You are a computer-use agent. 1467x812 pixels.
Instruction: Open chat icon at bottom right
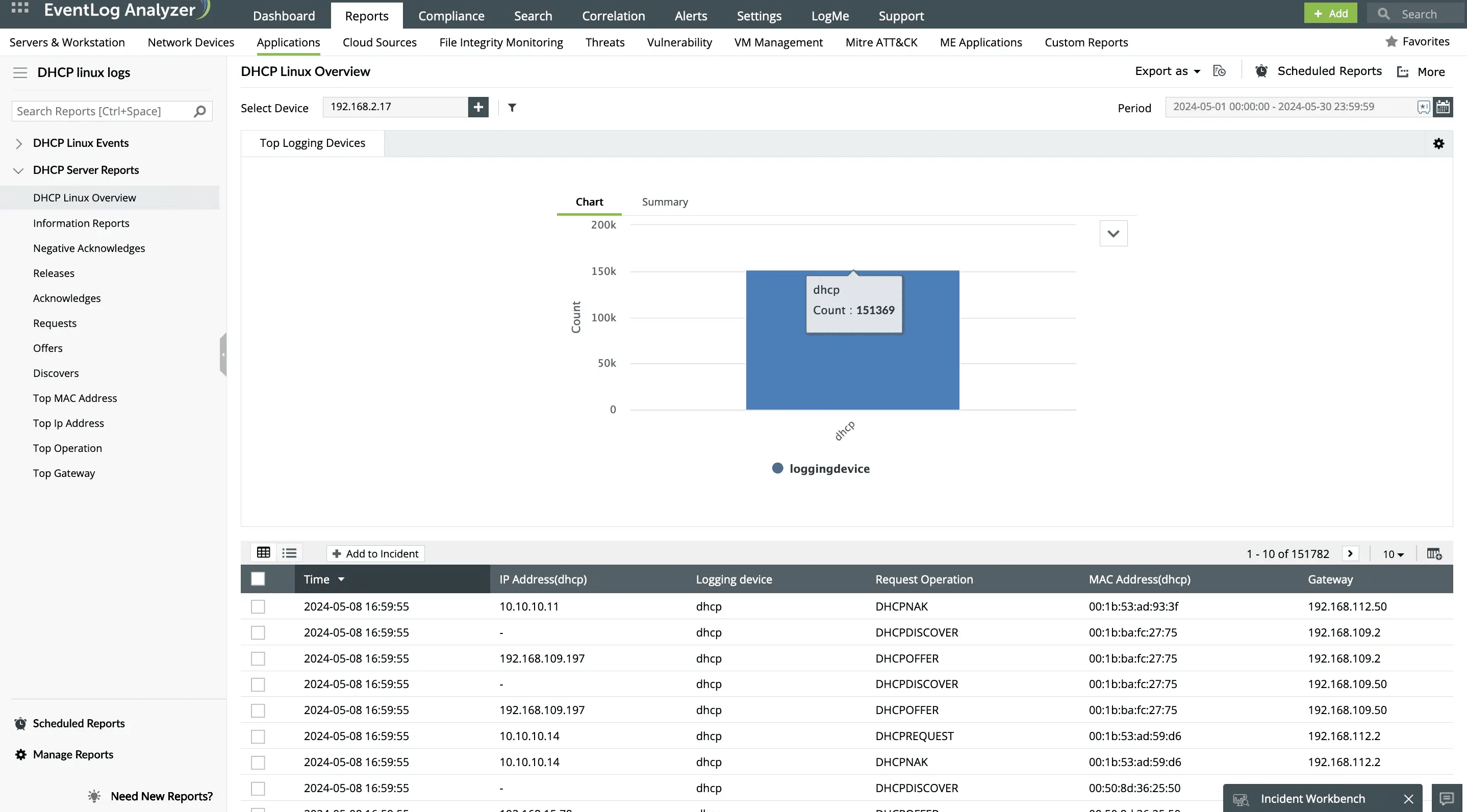(1447, 798)
